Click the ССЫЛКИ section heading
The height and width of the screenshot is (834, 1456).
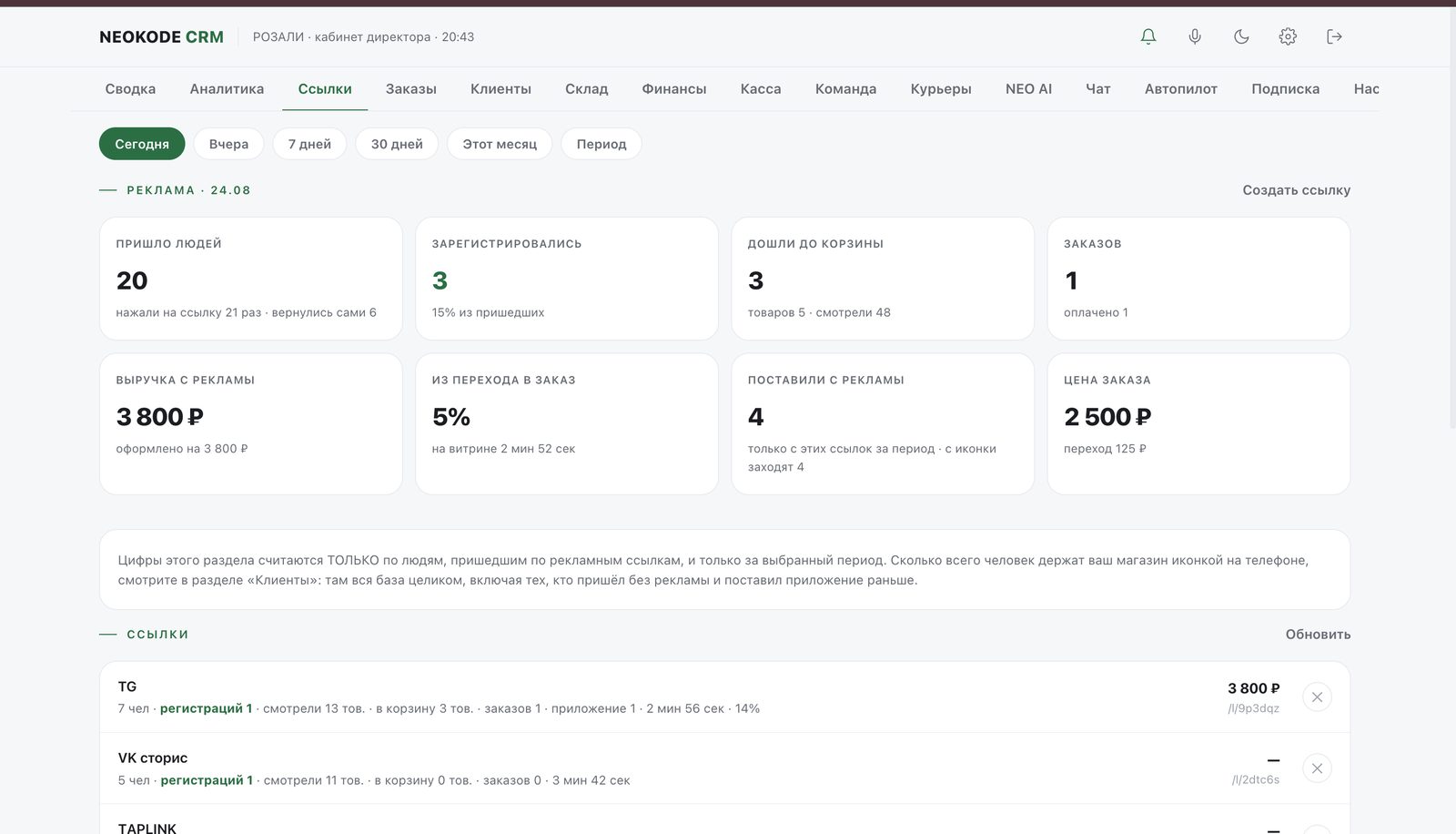(x=157, y=635)
